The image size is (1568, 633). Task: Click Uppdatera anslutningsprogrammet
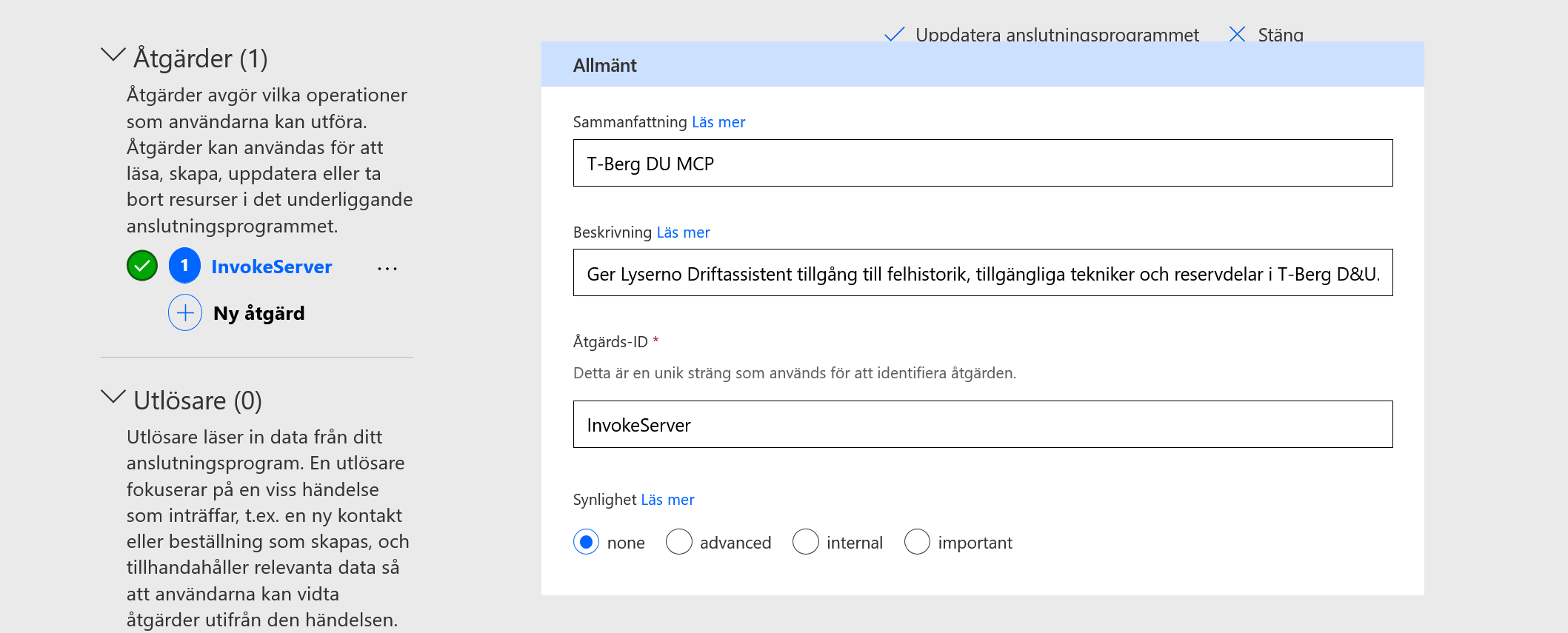(1057, 35)
